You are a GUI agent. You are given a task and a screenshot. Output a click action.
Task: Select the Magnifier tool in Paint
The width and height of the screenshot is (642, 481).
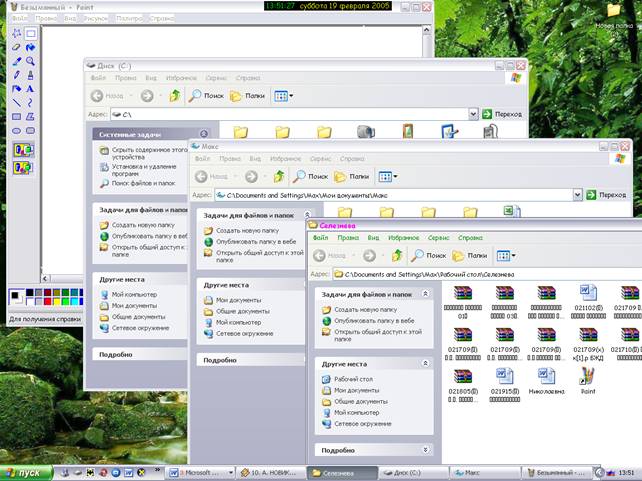point(31,61)
